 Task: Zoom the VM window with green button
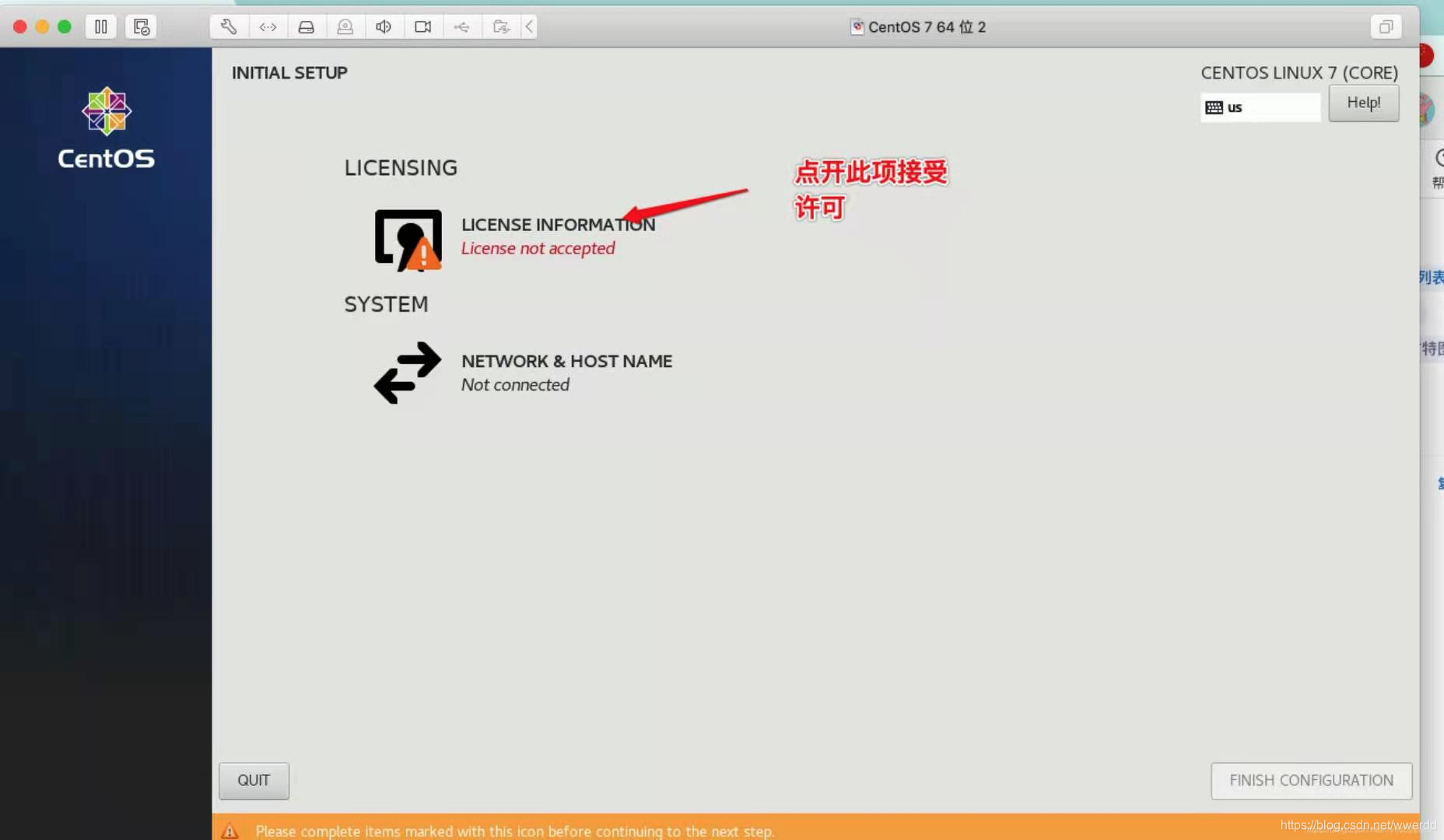(65, 27)
